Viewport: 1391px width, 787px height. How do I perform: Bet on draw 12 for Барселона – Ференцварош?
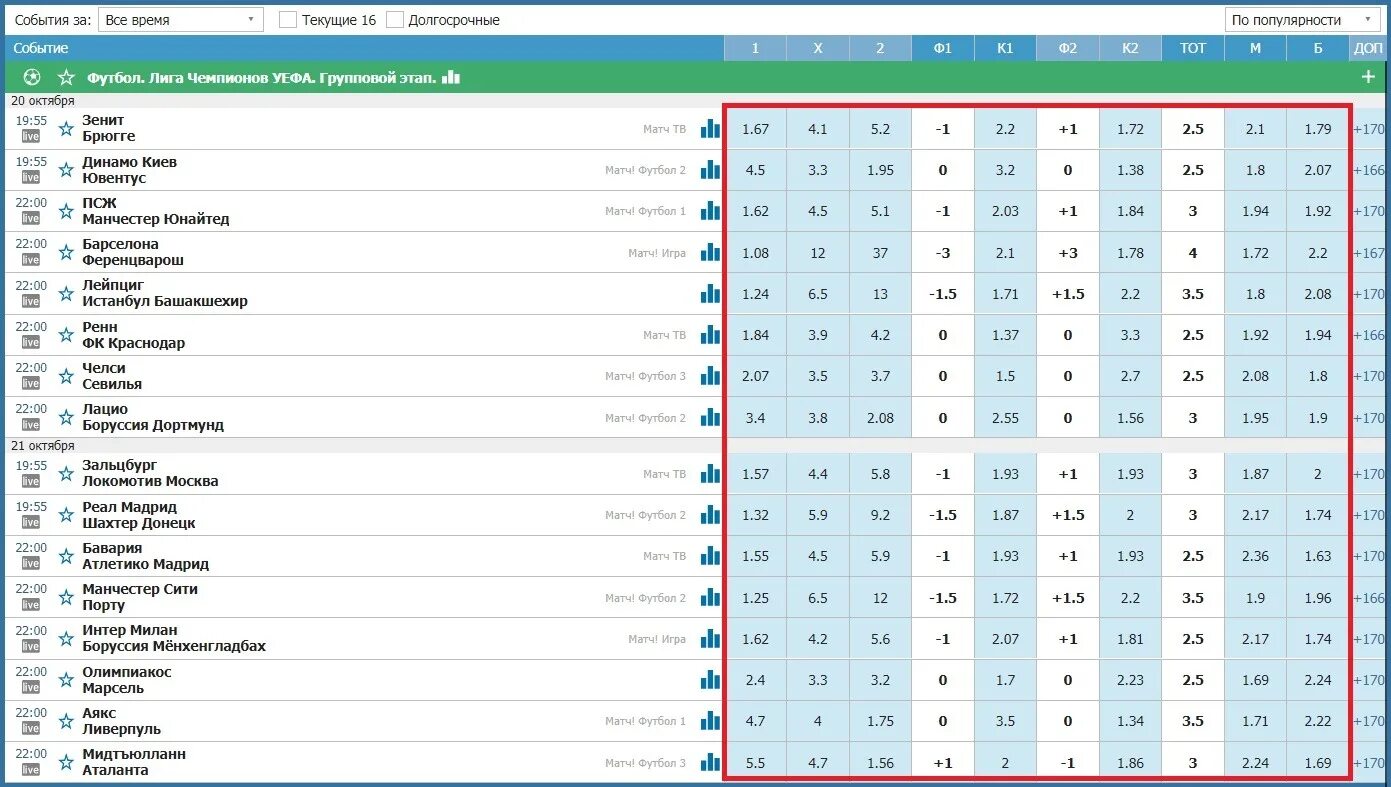pos(818,253)
